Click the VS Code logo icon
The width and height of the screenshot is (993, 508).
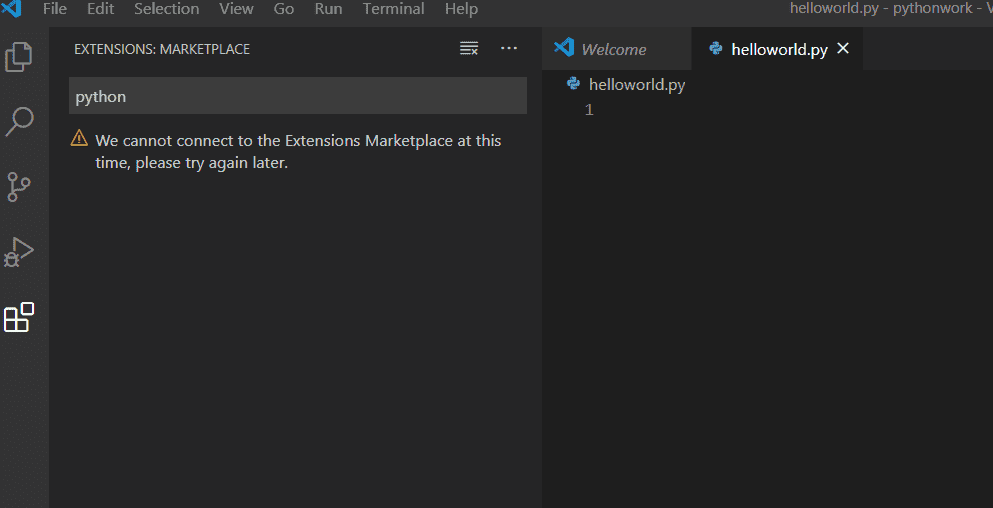click(x=12, y=9)
